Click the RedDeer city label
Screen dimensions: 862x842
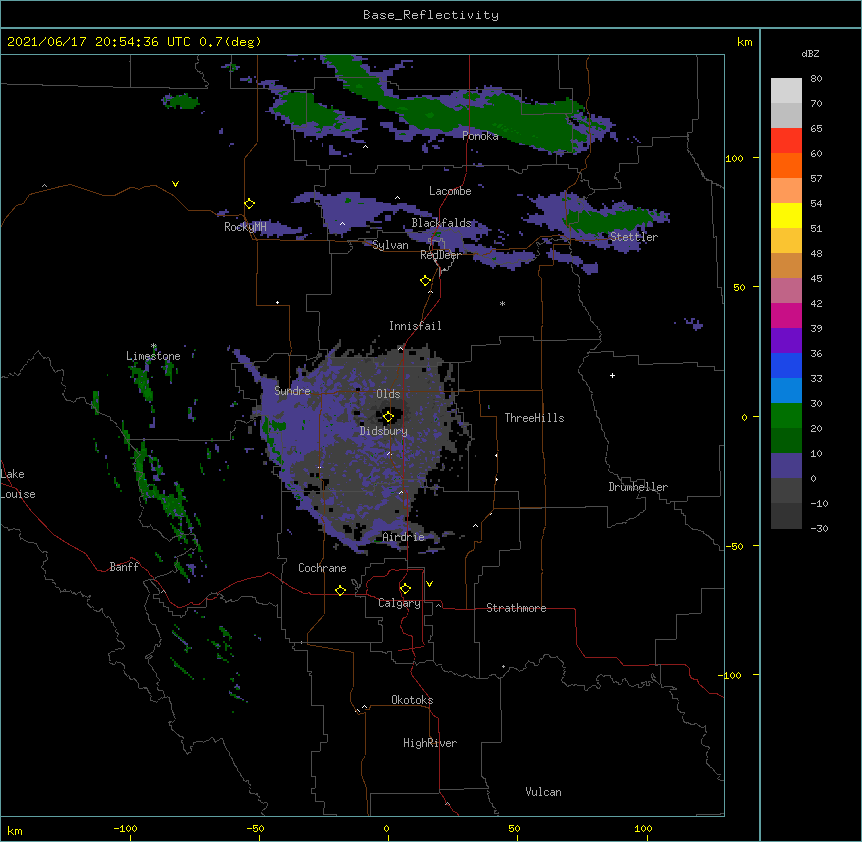point(440,255)
